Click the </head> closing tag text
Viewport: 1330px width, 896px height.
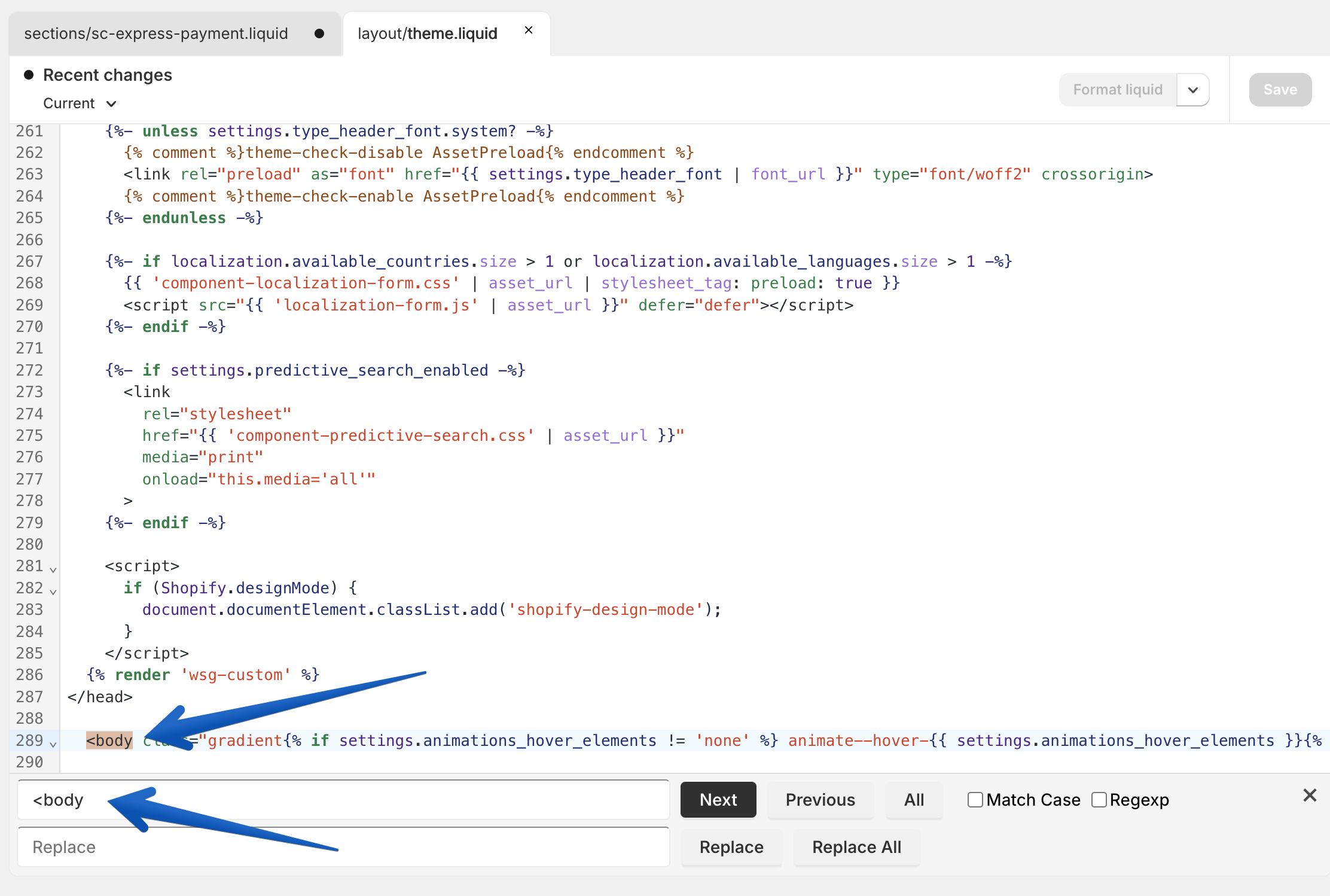[x=100, y=696]
